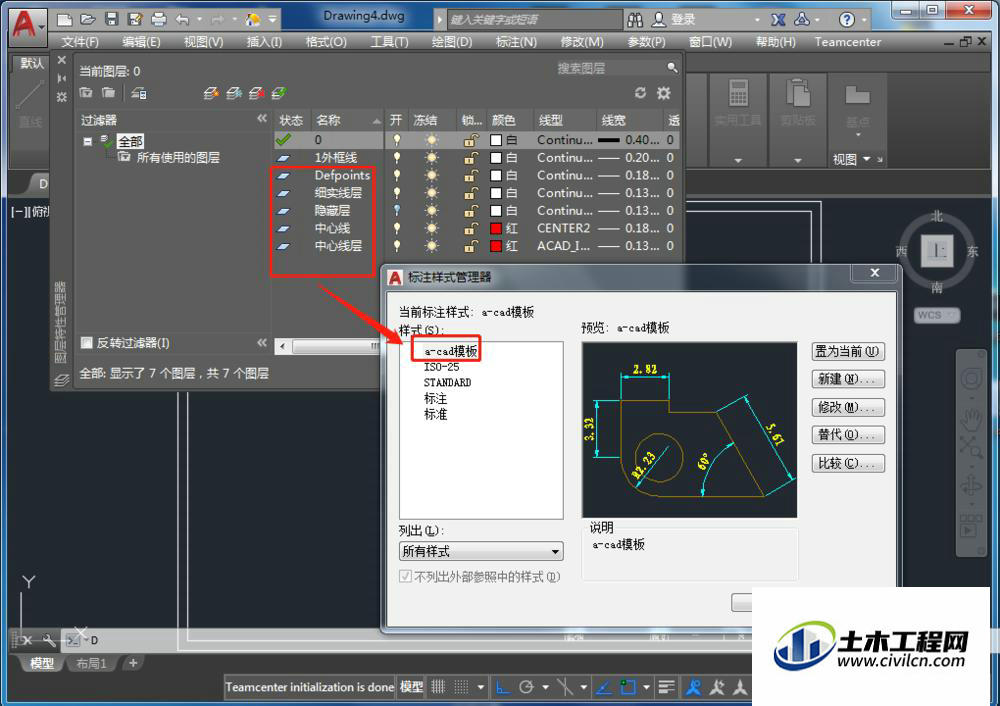Create a new layer with the New Layer icon
Viewport: 1000px width, 706px height.
coord(211,93)
